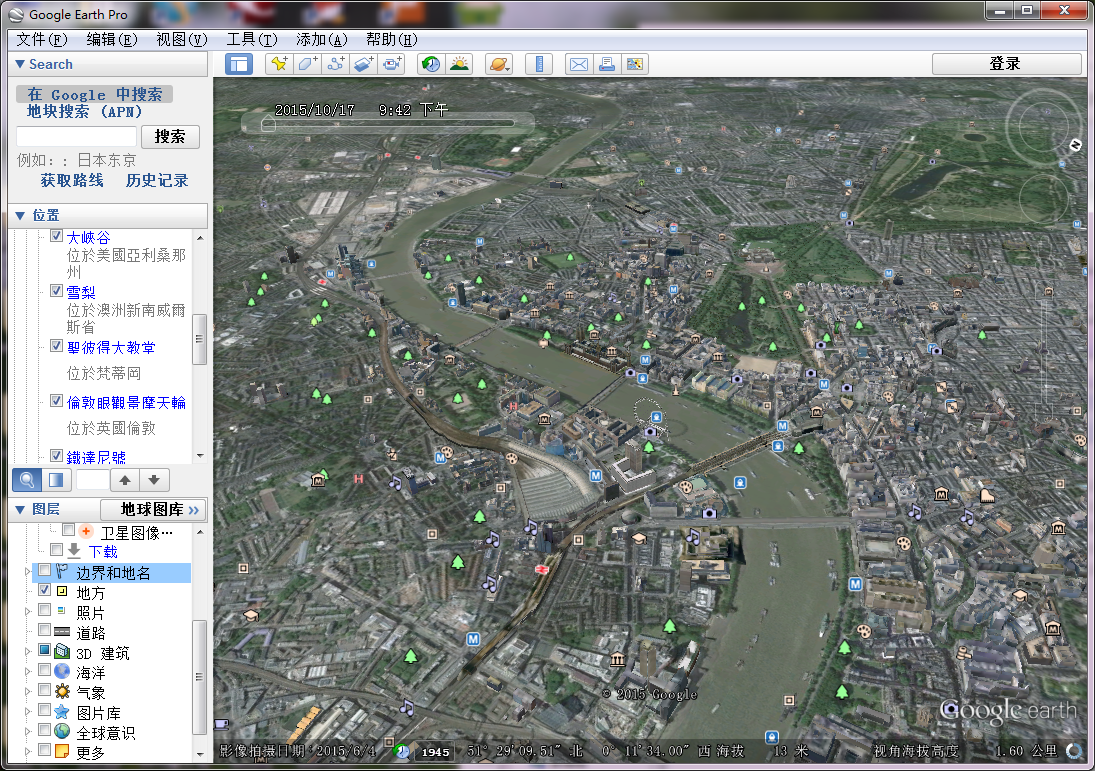Select the 地块搜索 (APN) tab

[x=84, y=112]
